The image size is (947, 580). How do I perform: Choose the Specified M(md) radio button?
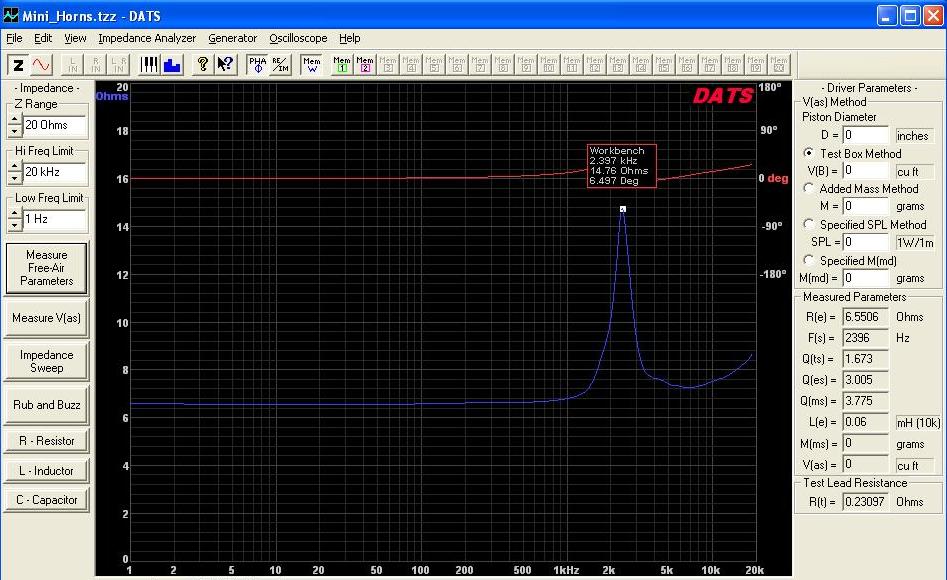(809, 260)
